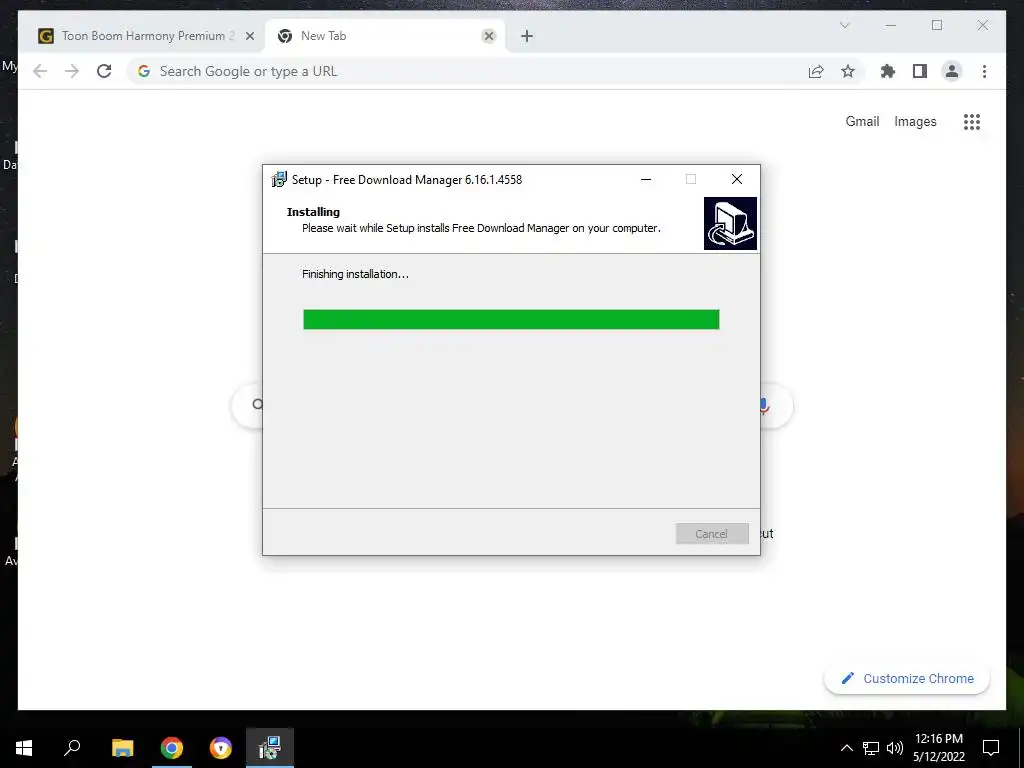1024x768 pixels.
Task: Open the Chrome extensions puzzle icon
Action: [x=888, y=71]
